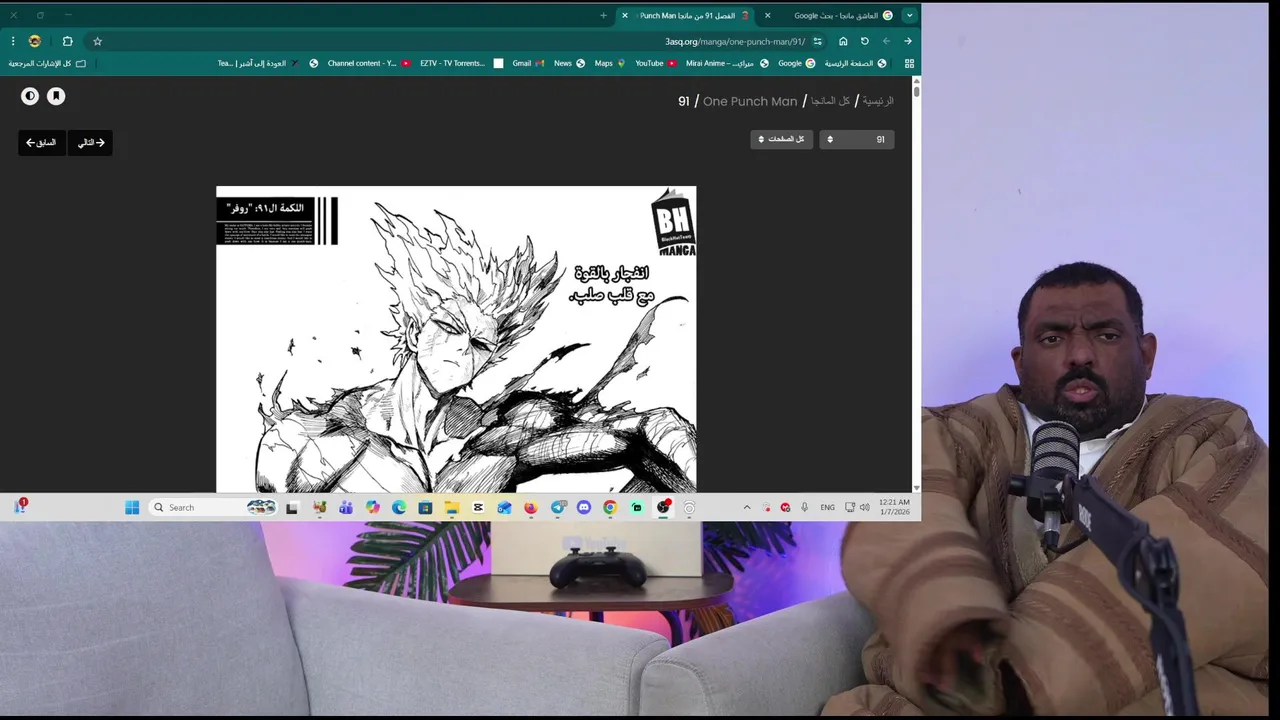The image size is (1280, 720).
Task: Go to browser Home page icon
Action: click(843, 41)
